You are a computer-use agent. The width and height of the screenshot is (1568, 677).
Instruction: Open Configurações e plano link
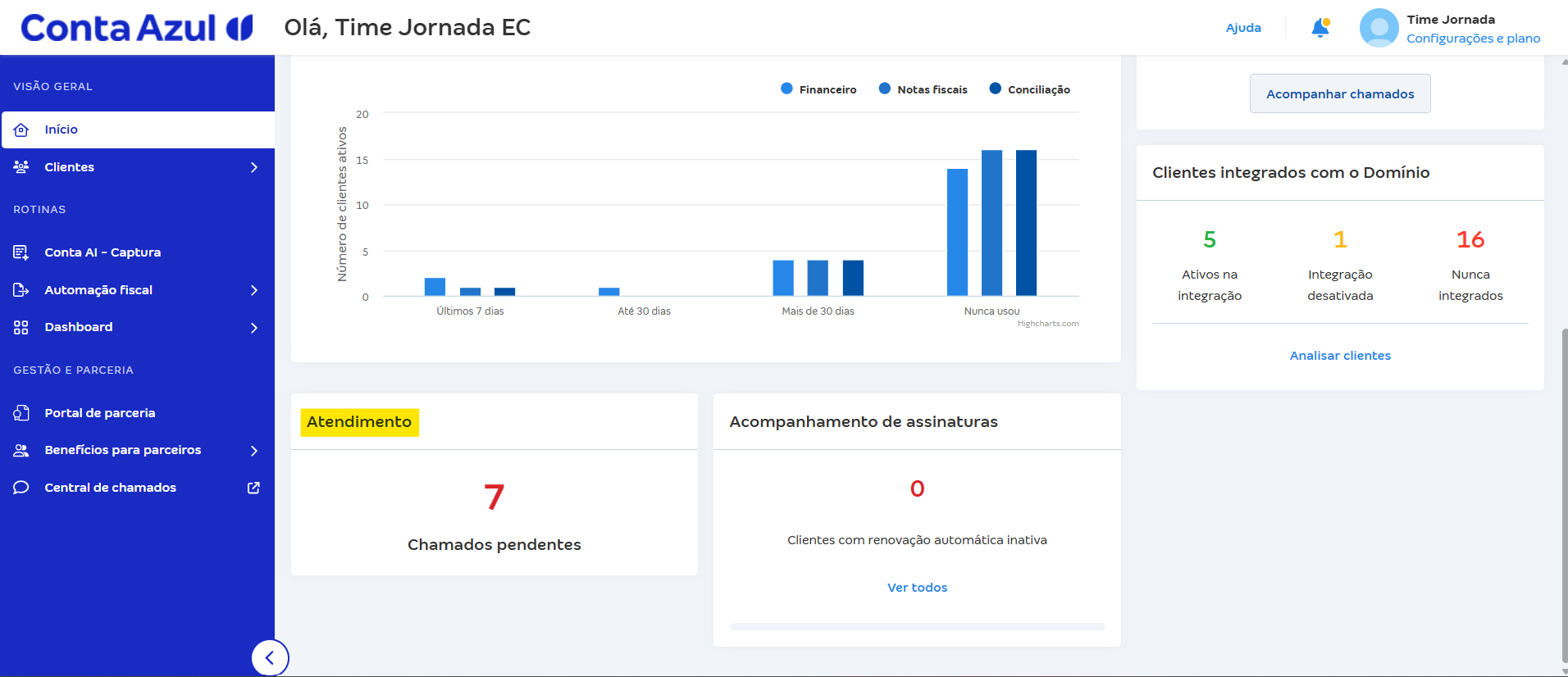coord(1473,39)
